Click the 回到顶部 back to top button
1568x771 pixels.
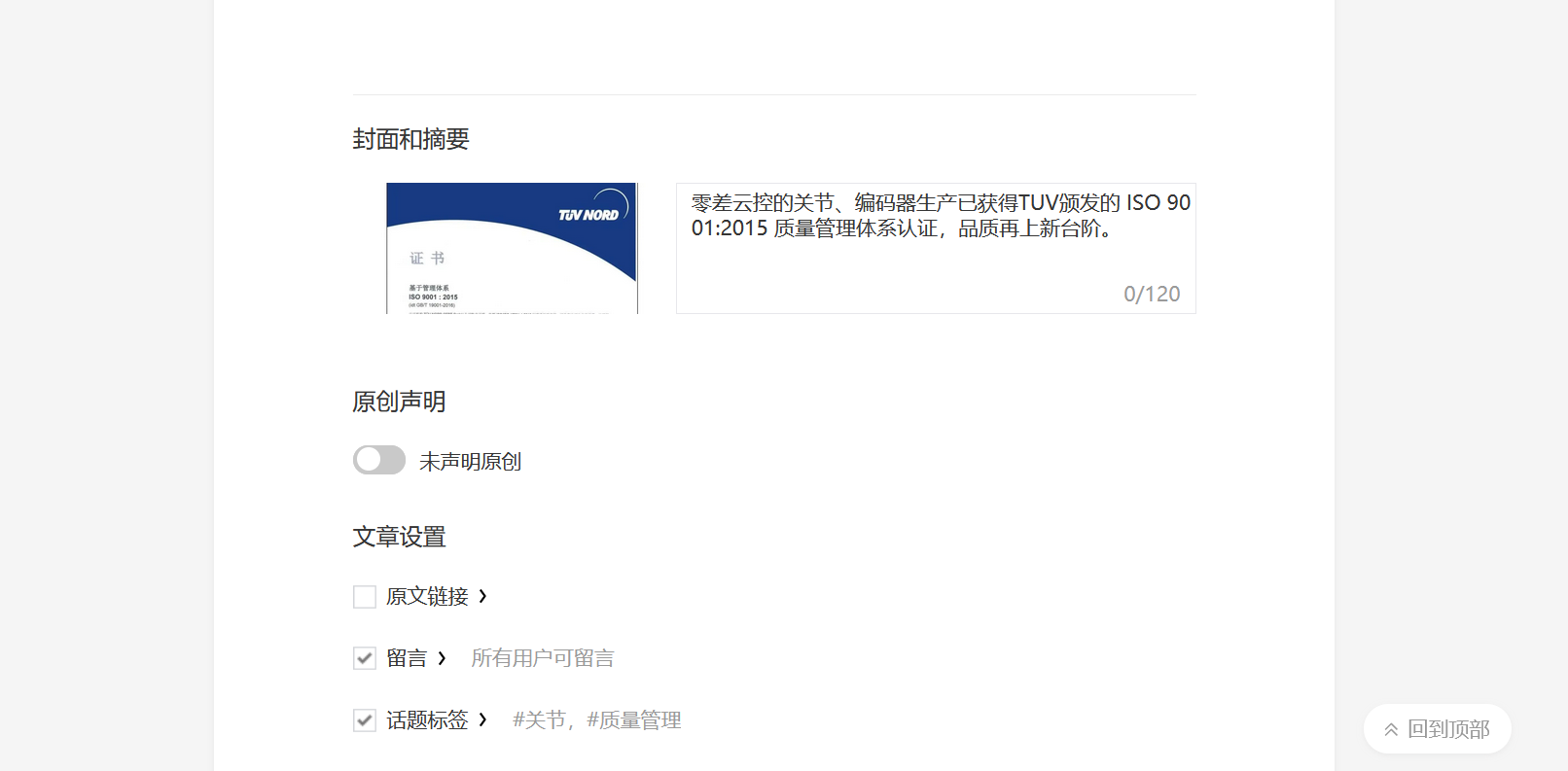[x=1437, y=729]
